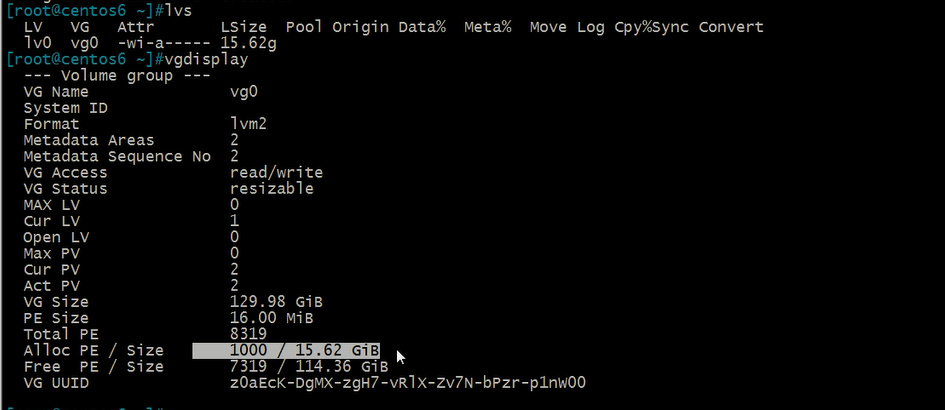The width and height of the screenshot is (945, 410).
Task: Click the Format value lvm2
Action: click(248, 124)
